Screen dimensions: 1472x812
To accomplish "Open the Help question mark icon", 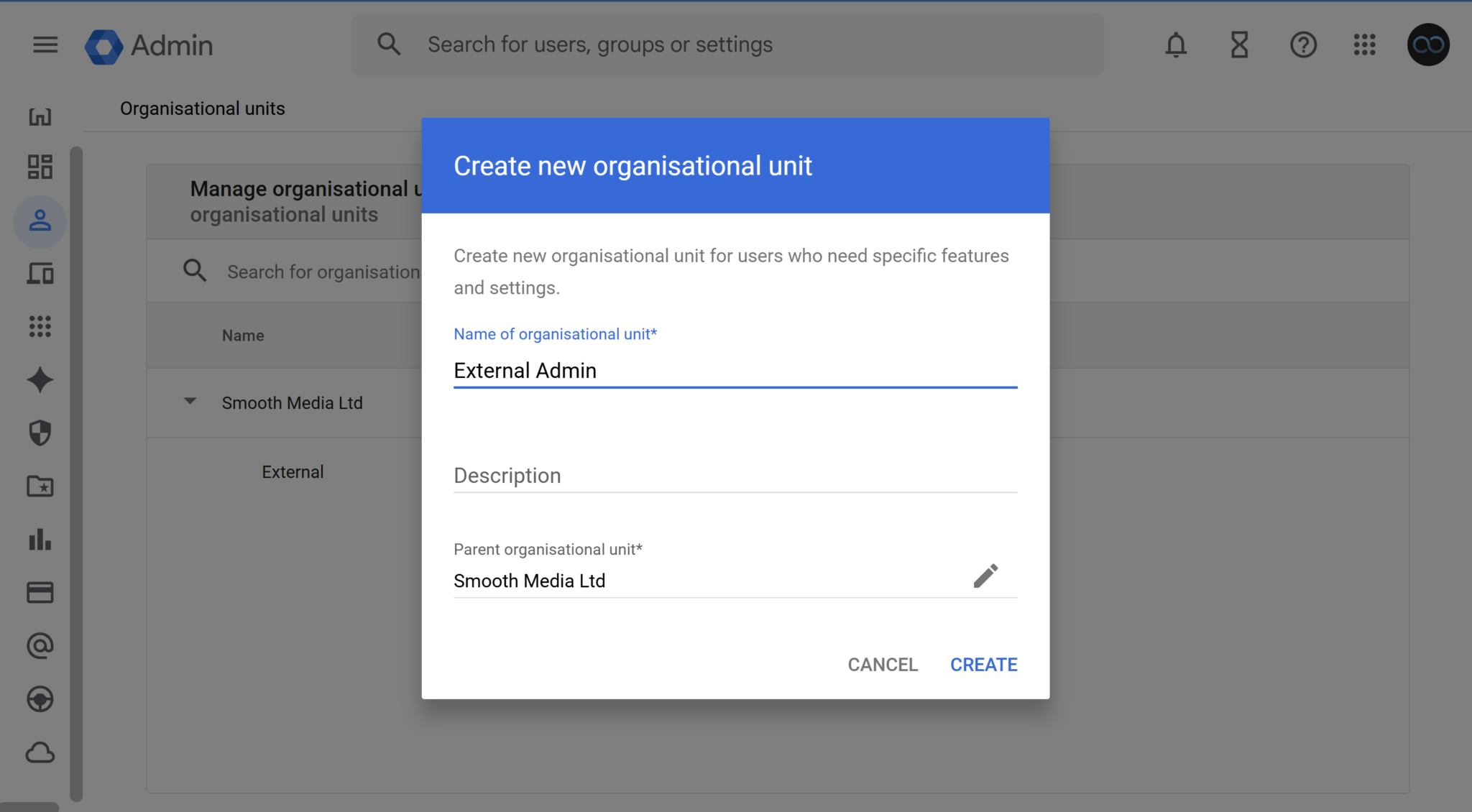I will [x=1302, y=45].
